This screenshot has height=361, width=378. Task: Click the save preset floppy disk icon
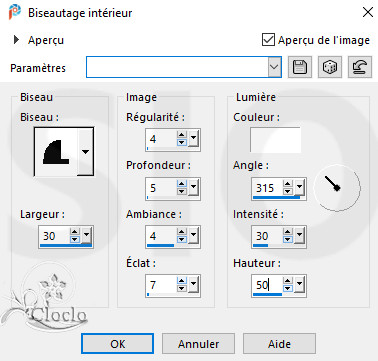click(300, 67)
